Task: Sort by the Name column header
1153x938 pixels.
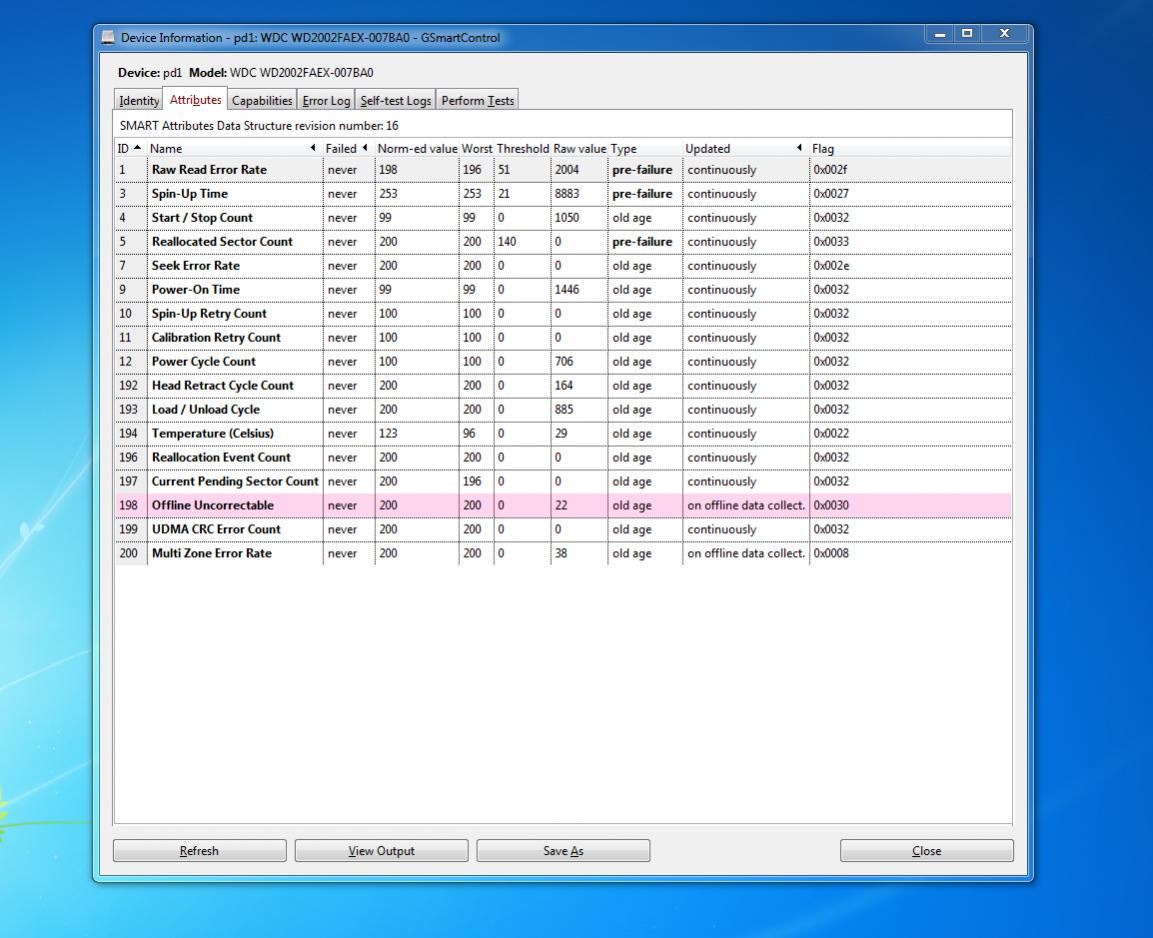Action: [234, 148]
